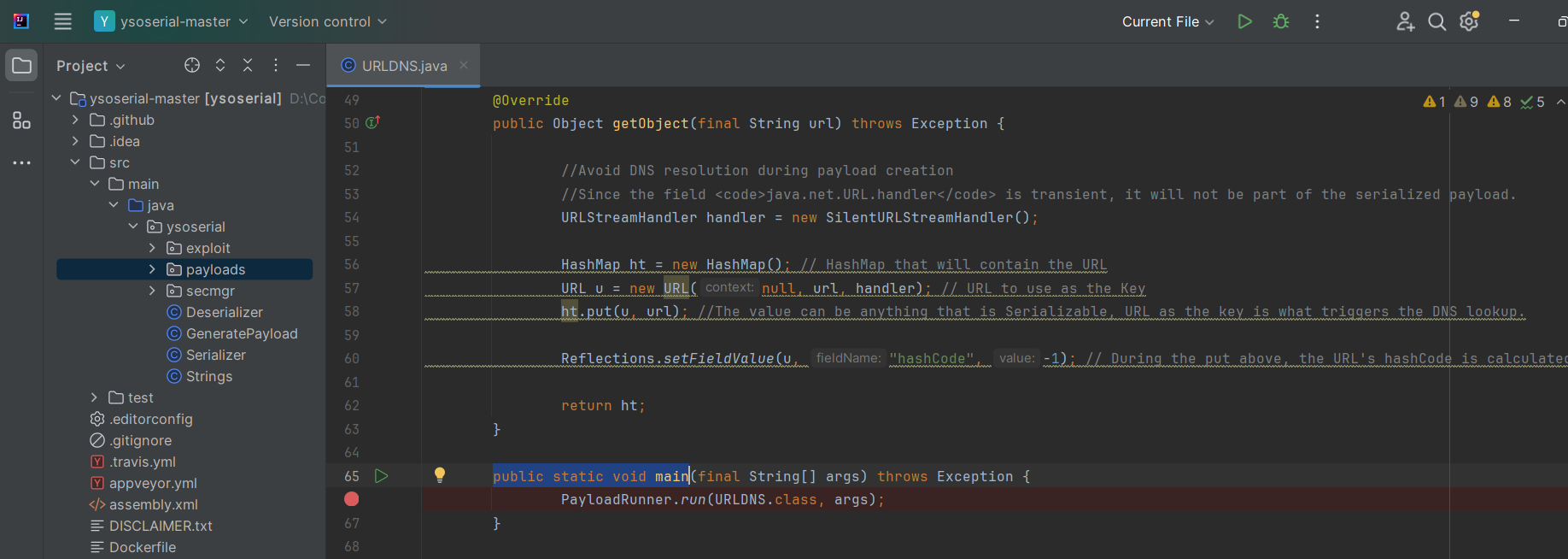1568x559 pixels.
Task: Expand the test folder
Action: (95, 397)
